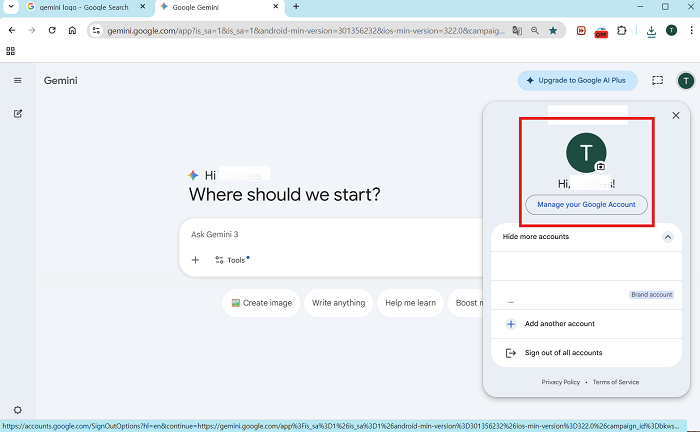This screenshot has height=432, width=700.
Task: Open the Extensions puzzle icon
Action: coord(621,30)
